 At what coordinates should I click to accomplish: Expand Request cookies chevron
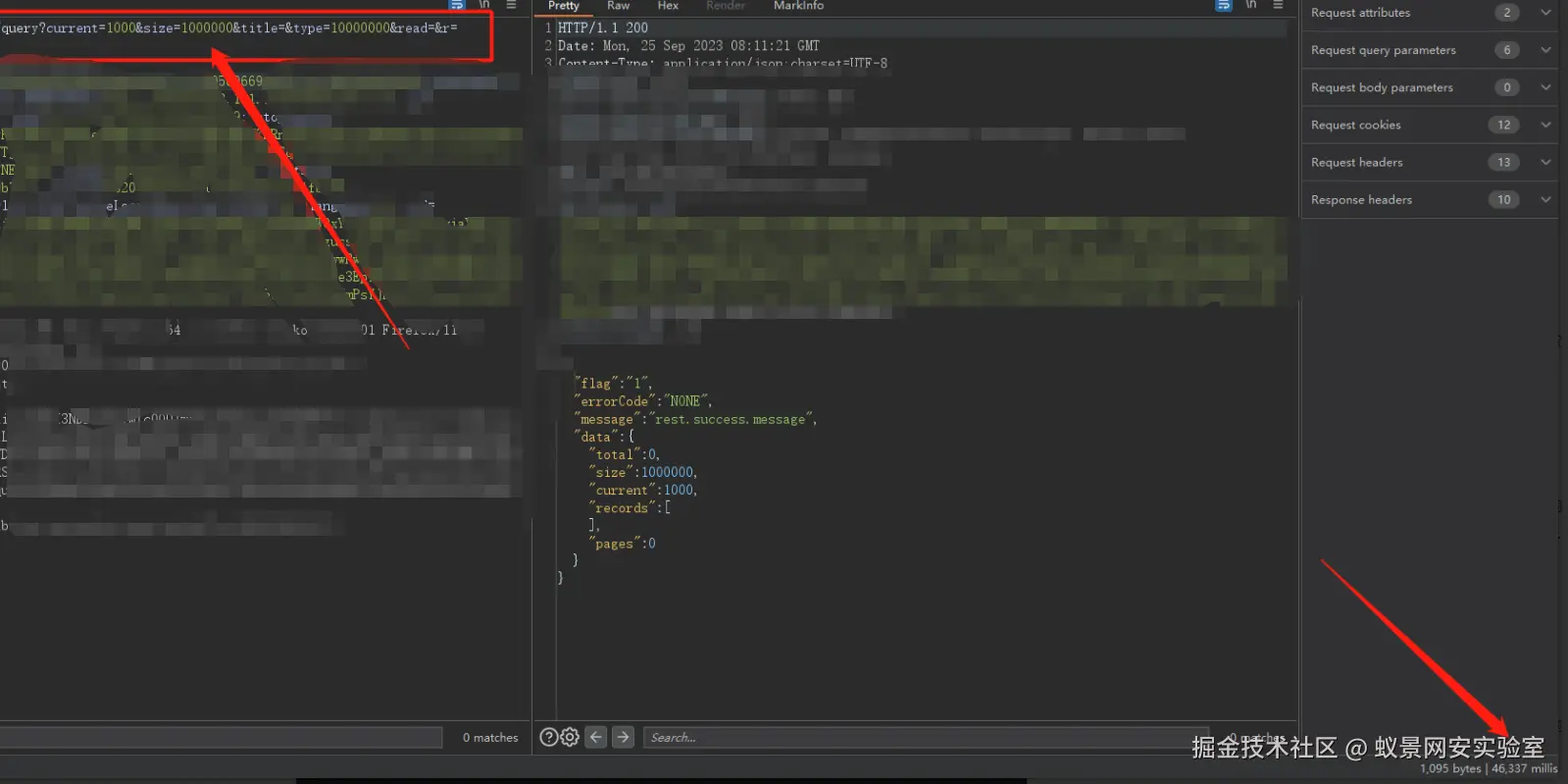tap(1545, 125)
